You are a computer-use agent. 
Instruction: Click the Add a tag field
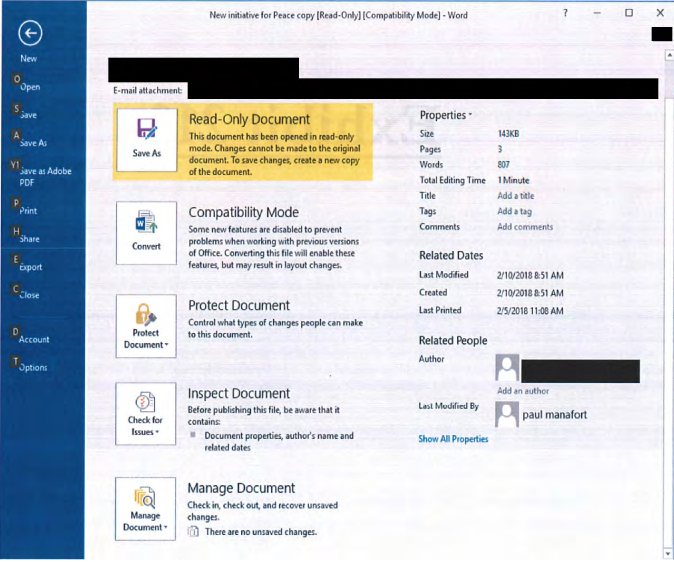click(x=515, y=211)
